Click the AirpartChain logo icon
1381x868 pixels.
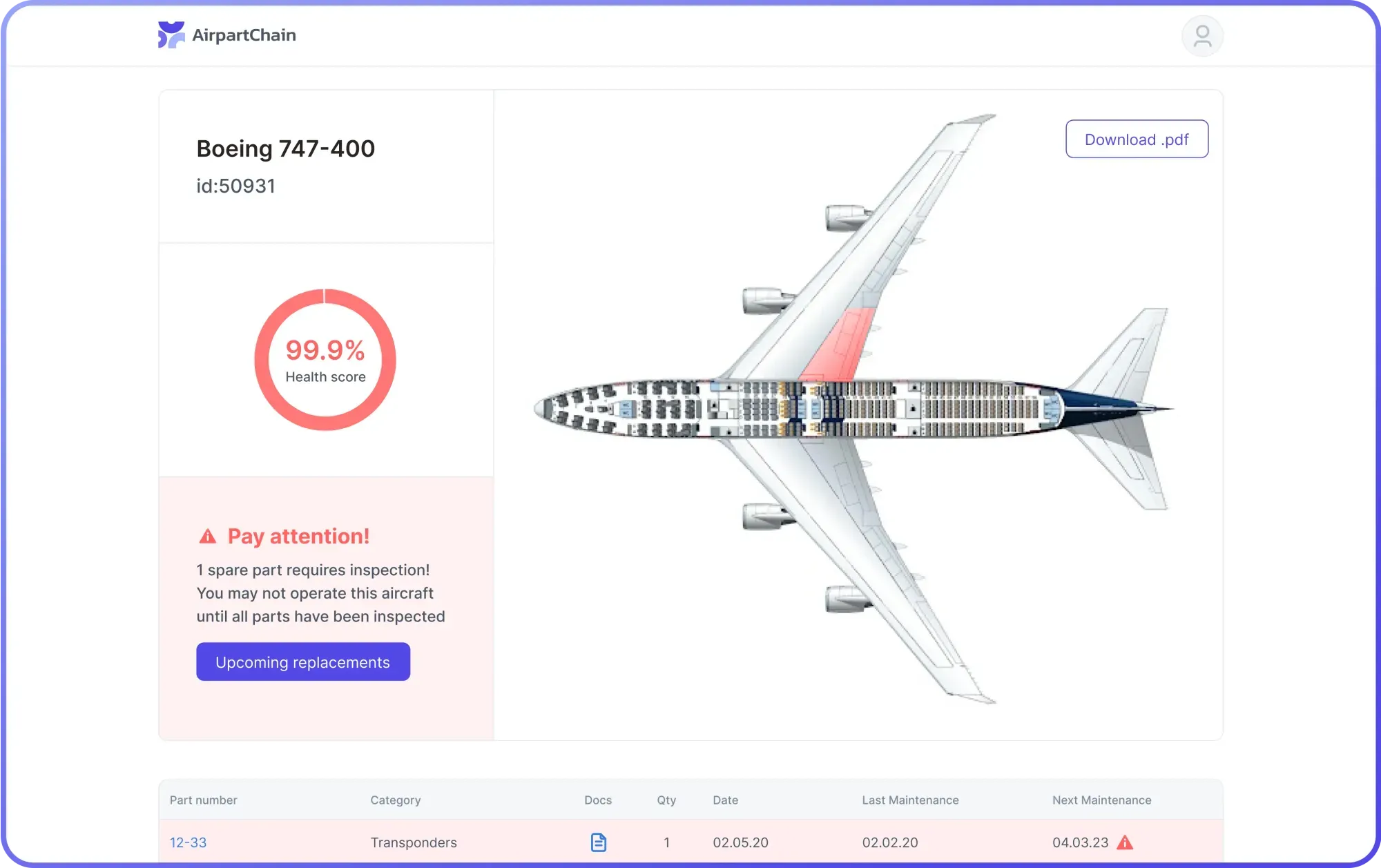tap(171, 35)
